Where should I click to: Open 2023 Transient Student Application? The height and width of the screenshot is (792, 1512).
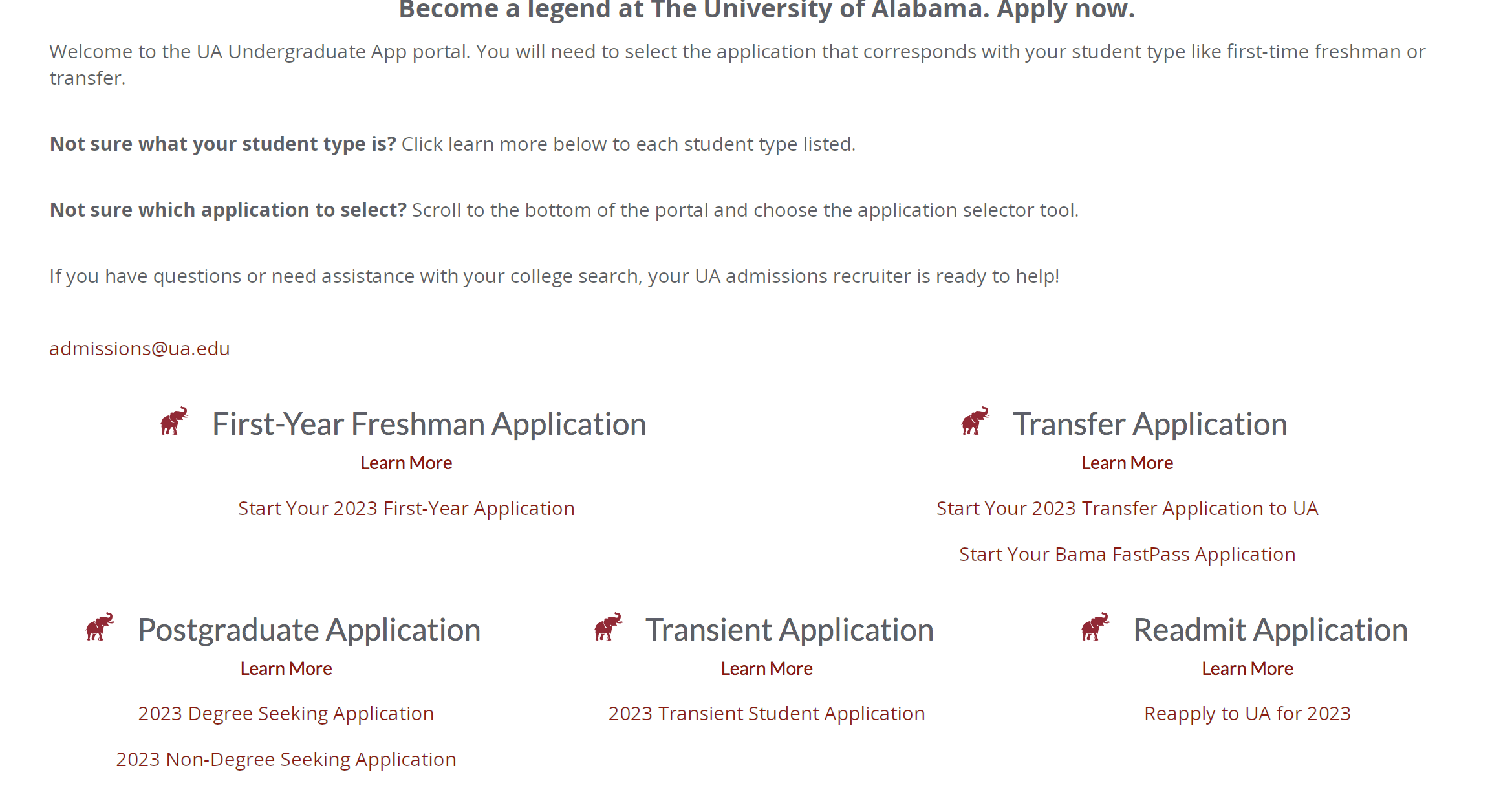767,714
